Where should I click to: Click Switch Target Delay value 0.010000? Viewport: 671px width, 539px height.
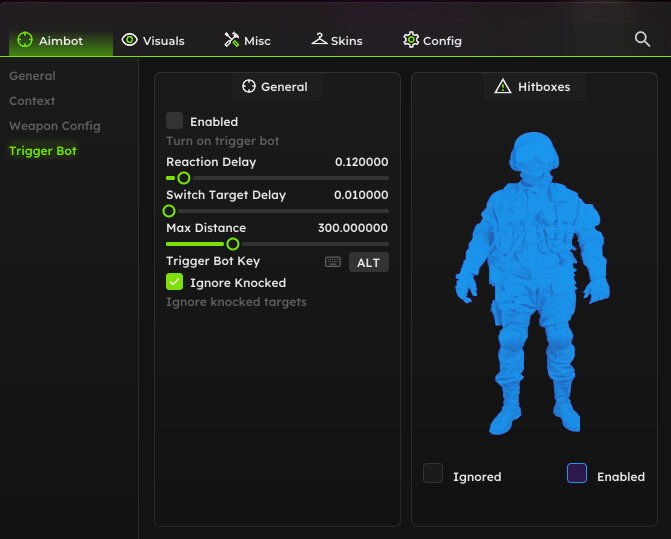[361, 195]
